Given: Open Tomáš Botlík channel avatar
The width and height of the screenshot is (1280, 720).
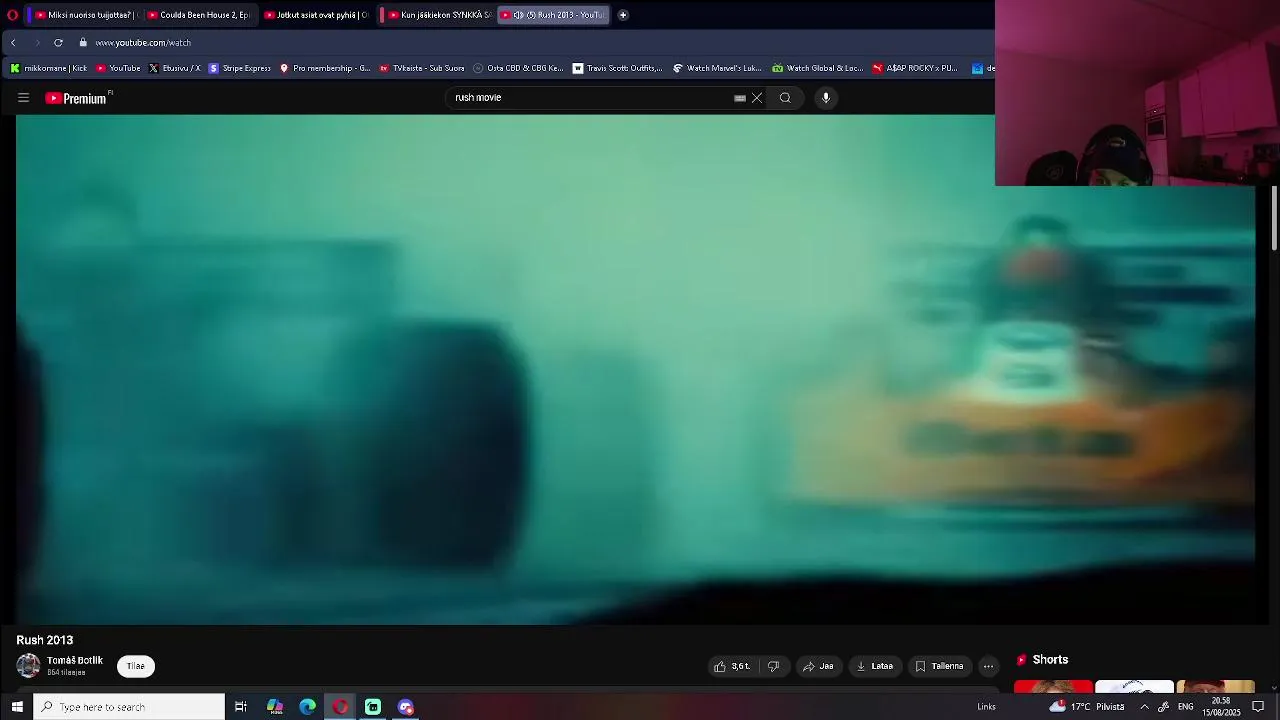Looking at the screenshot, I should pos(28,666).
